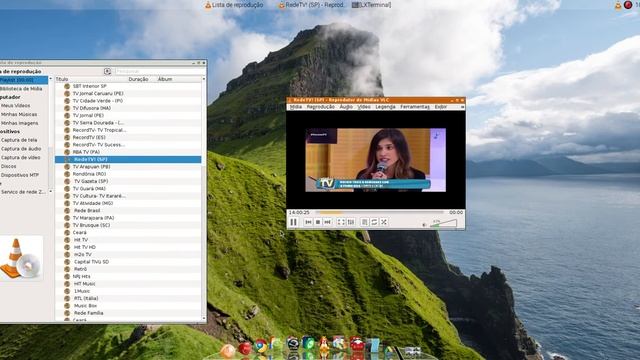Select TV Difusora (MA) channel
The width and height of the screenshot is (640, 360).
tap(128, 108)
